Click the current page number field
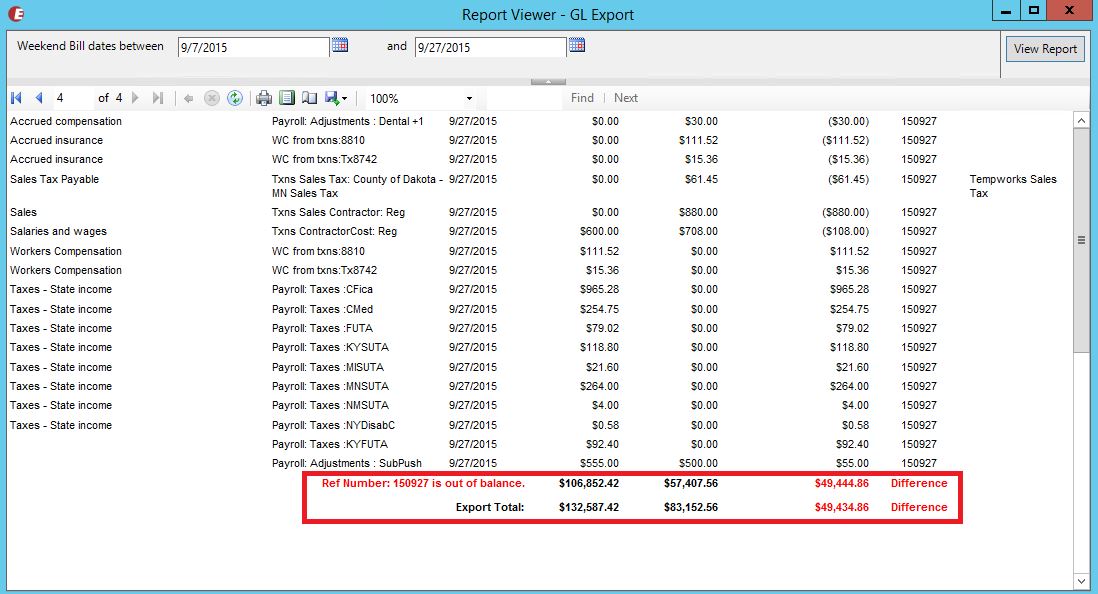 click(x=72, y=98)
